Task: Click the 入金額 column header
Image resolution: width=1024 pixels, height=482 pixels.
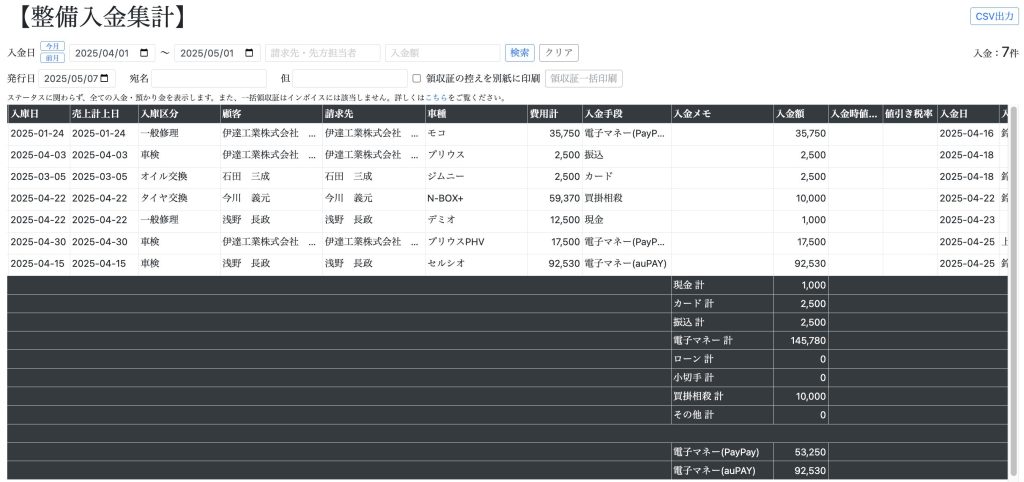Action: pos(801,114)
